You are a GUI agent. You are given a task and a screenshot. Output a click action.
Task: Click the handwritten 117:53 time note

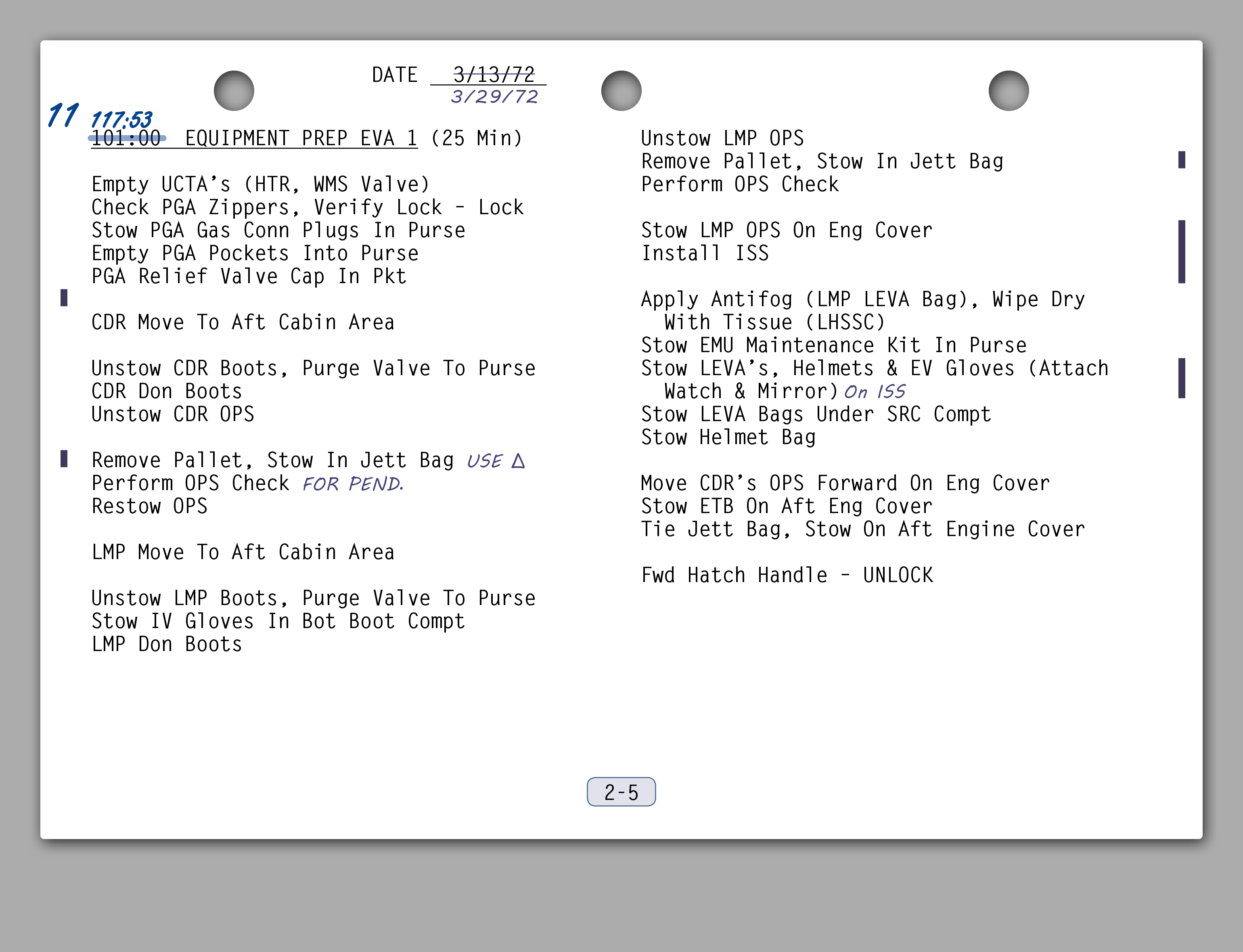coord(121,119)
